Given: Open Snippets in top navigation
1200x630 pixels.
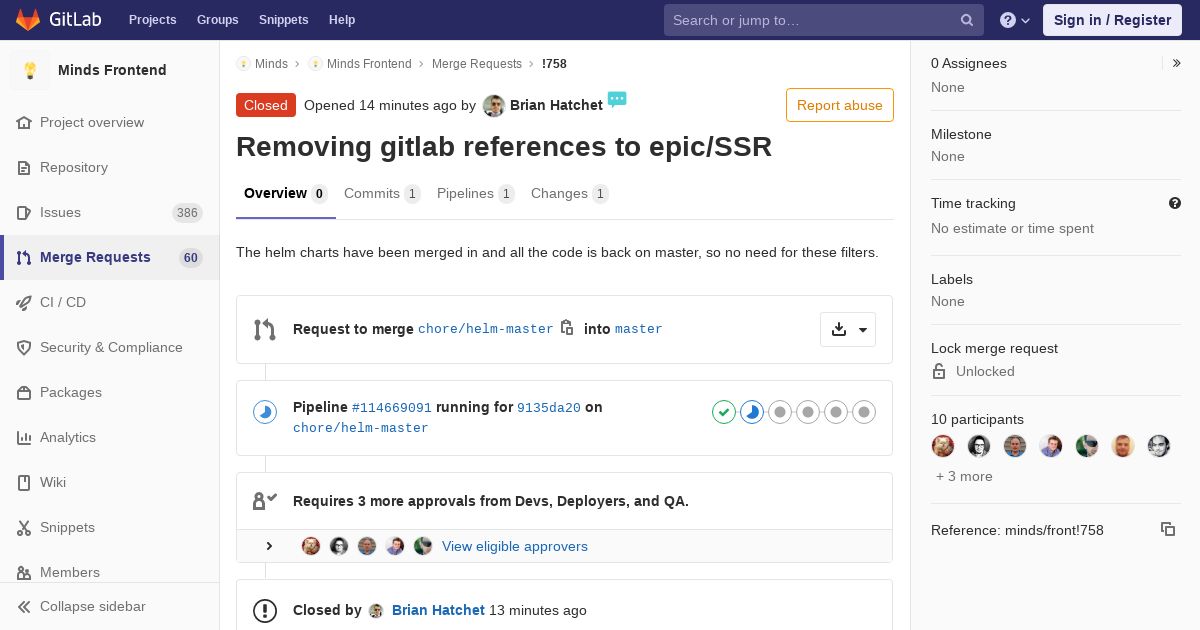Looking at the screenshot, I should [284, 20].
